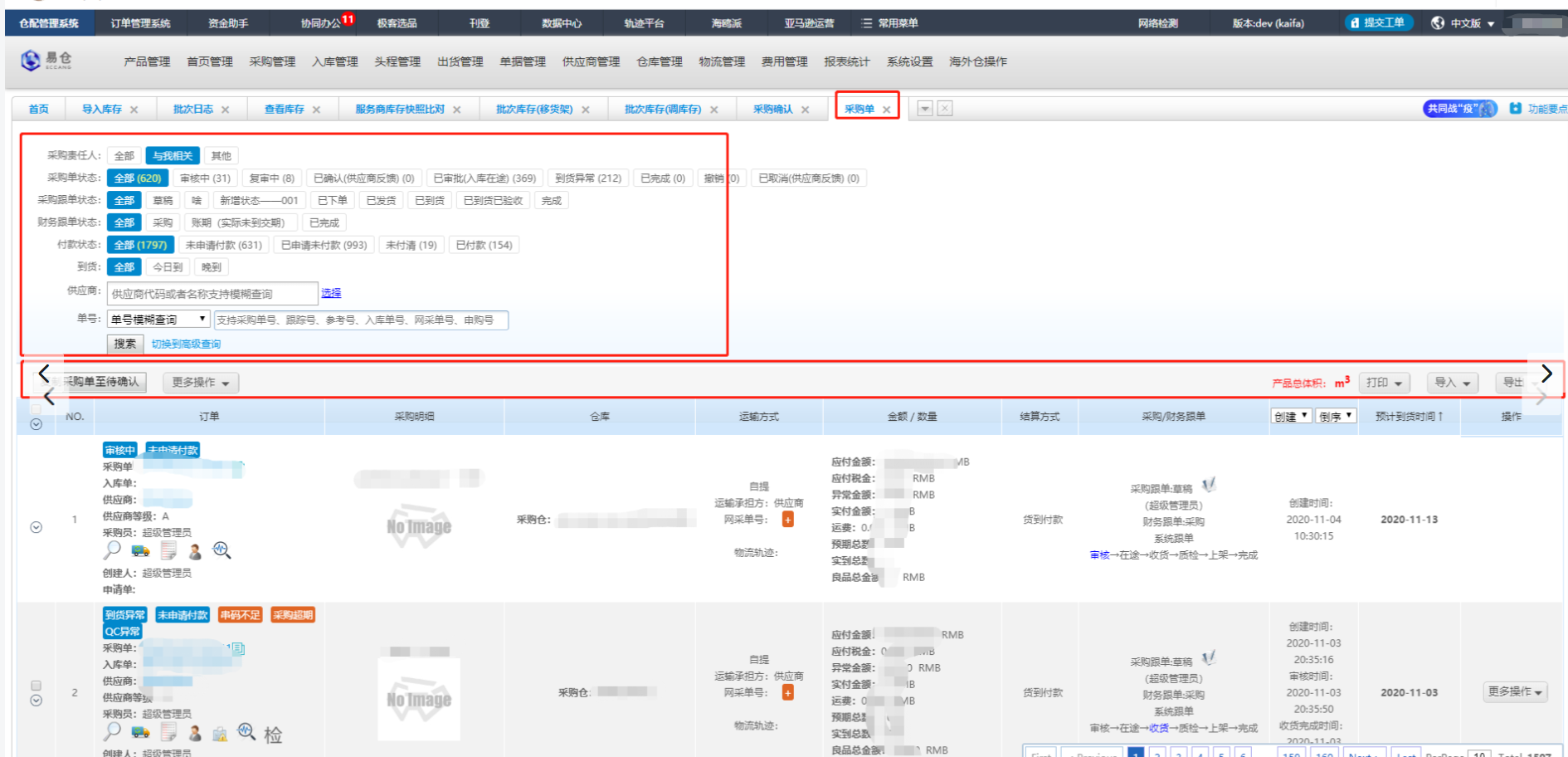The height and width of the screenshot is (757, 1568).
Task: Expand the collapse chevron on order row 1
Action: 37,528
